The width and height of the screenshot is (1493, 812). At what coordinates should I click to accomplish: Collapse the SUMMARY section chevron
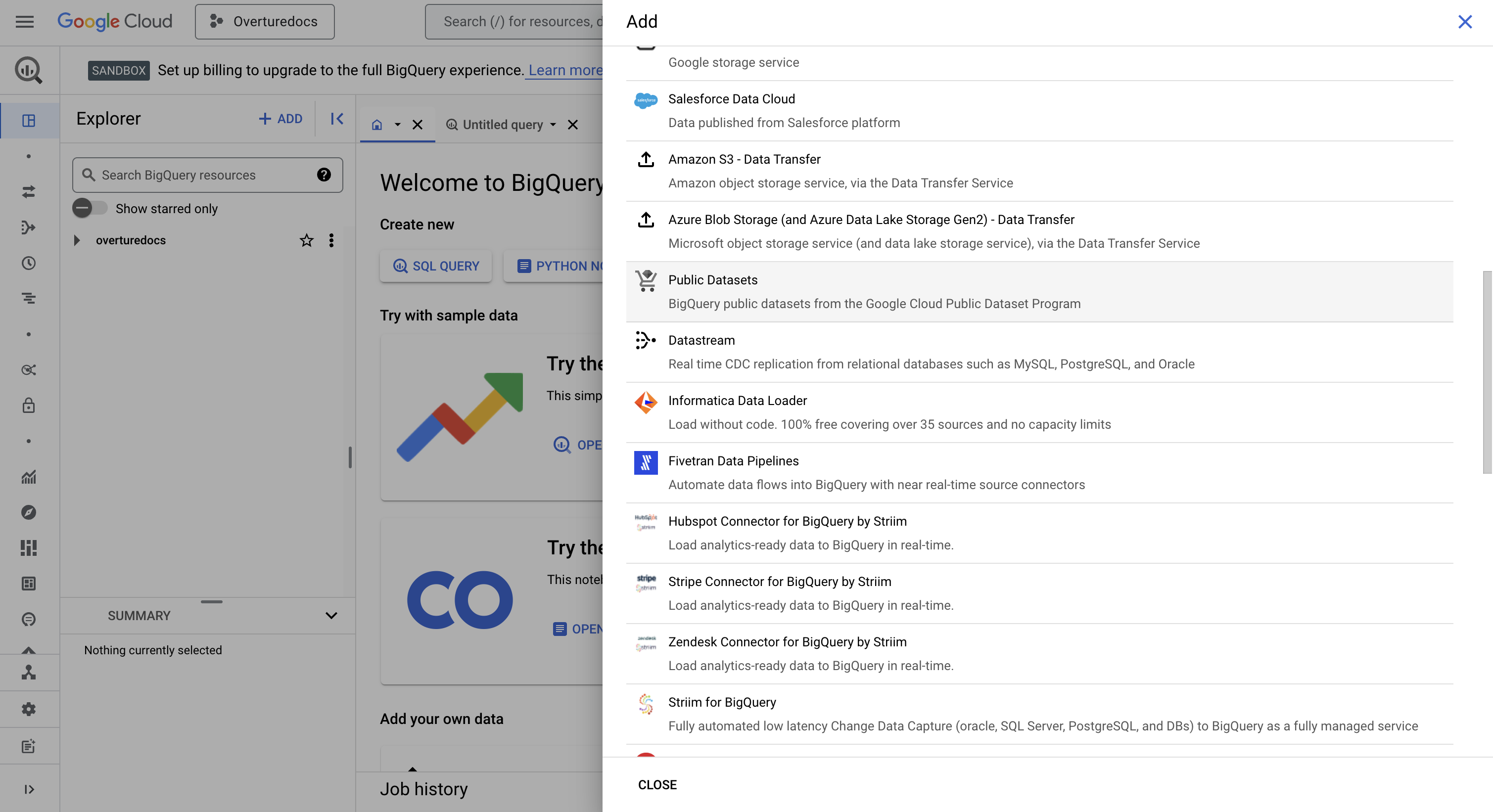(331, 616)
